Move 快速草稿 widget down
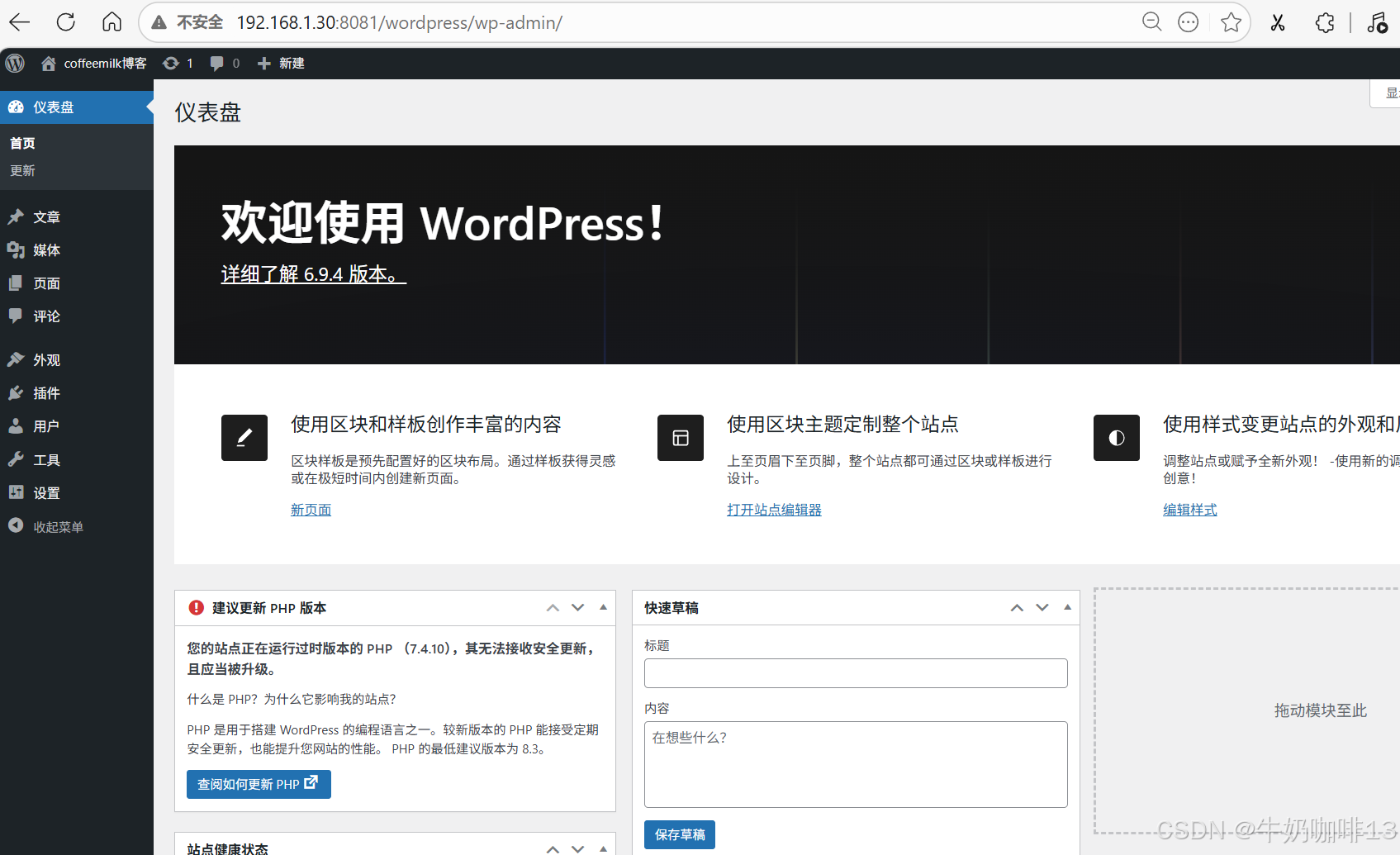This screenshot has width=1400, height=855. pyautogui.click(x=1042, y=608)
